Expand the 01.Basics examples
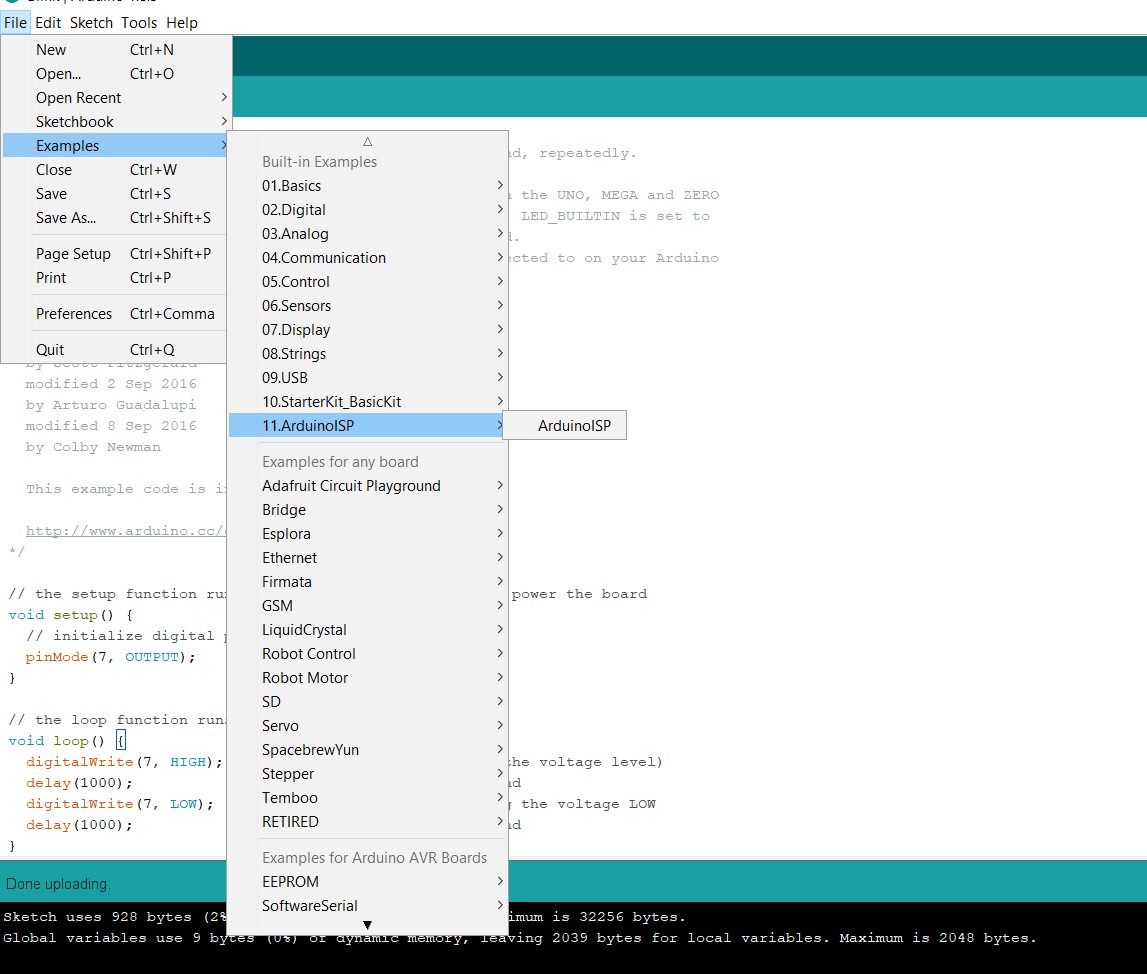 tap(368, 186)
